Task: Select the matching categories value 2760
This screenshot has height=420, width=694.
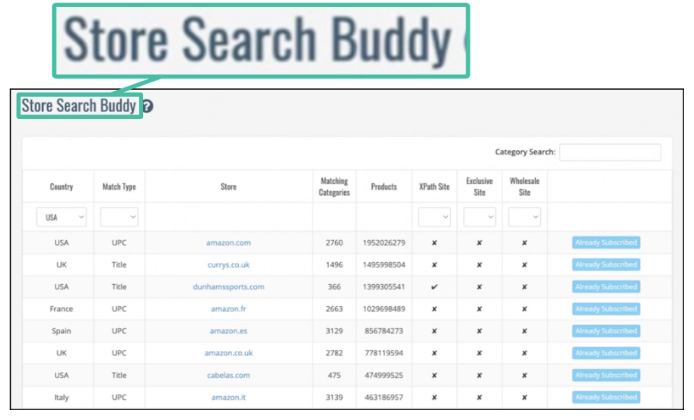Action: coord(334,243)
